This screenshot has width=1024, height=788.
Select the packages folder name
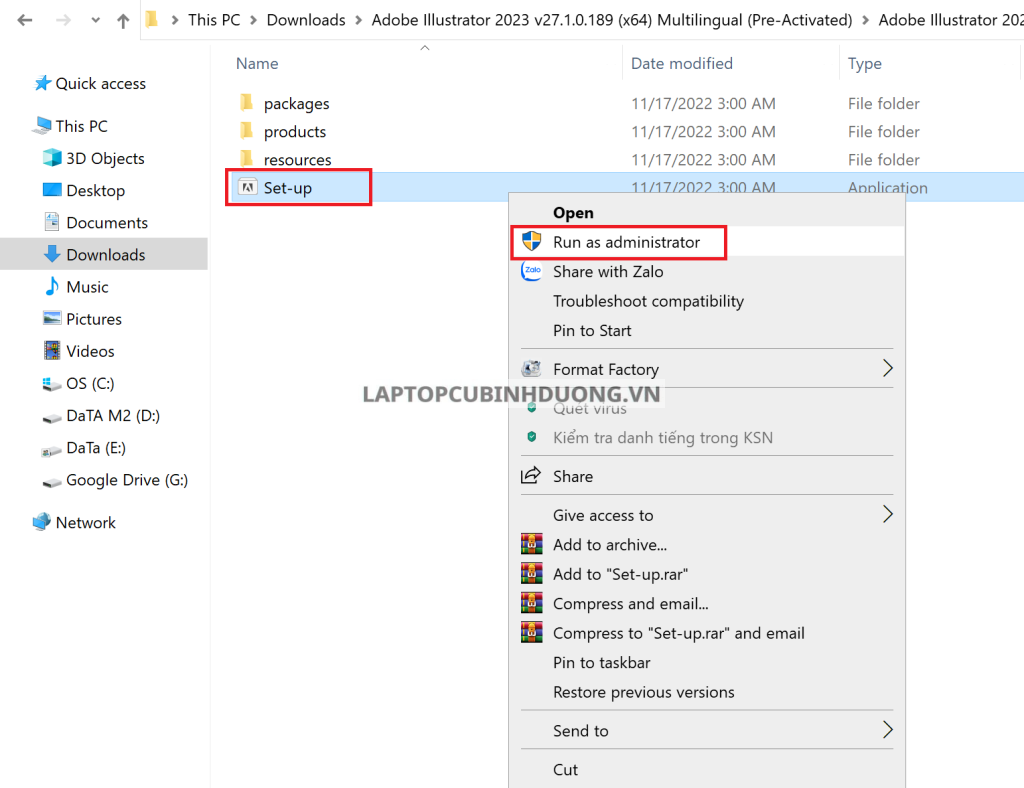[296, 104]
